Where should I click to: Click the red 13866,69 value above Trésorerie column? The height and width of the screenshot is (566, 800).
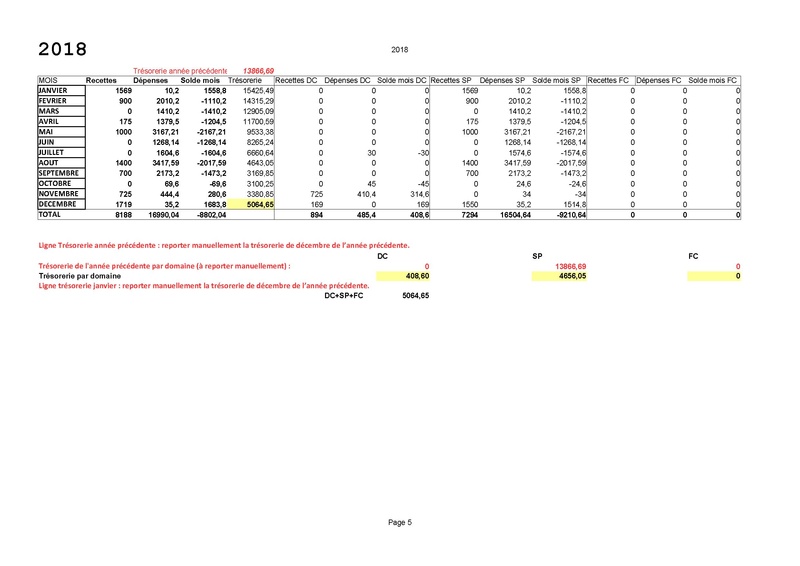[x=251, y=71]
